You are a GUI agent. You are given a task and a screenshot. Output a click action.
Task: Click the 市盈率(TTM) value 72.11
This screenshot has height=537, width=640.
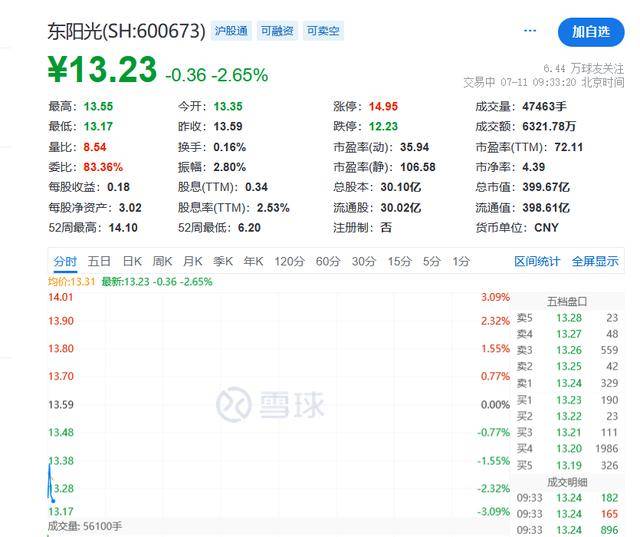click(x=569, y=147)
